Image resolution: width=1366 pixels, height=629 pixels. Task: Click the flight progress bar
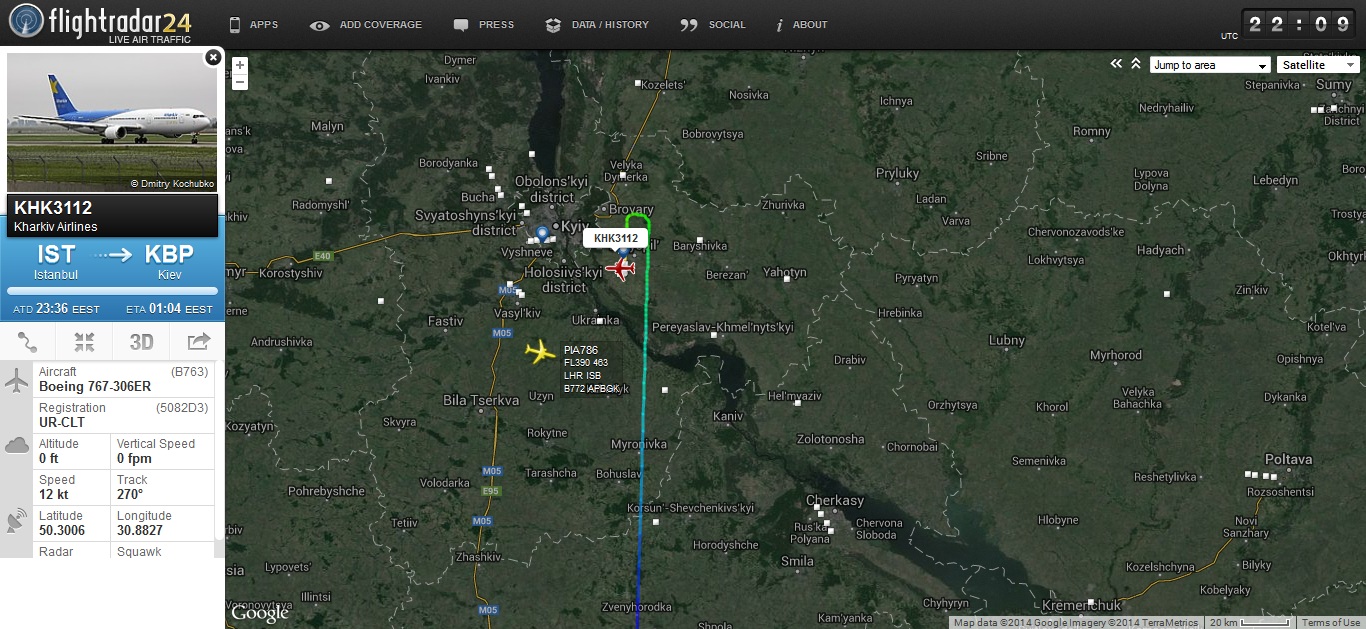pyautogui.click(x=112, y=291)
